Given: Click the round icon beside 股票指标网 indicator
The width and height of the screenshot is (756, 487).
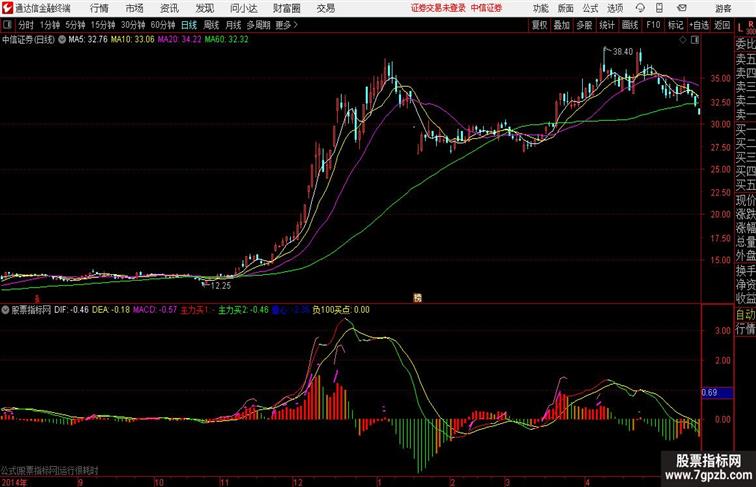Looking at the screenshot, I should [5, 310].
